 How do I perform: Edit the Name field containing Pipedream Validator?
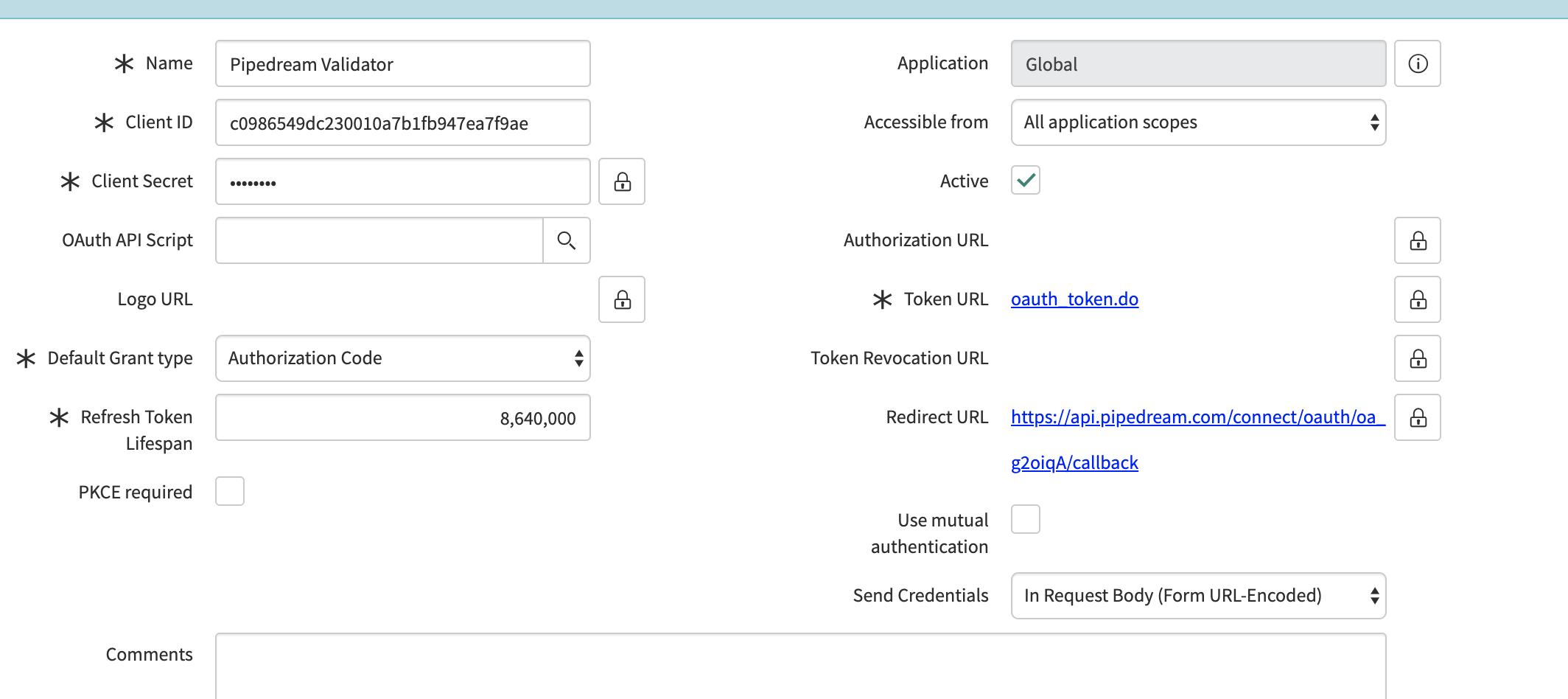402,63
